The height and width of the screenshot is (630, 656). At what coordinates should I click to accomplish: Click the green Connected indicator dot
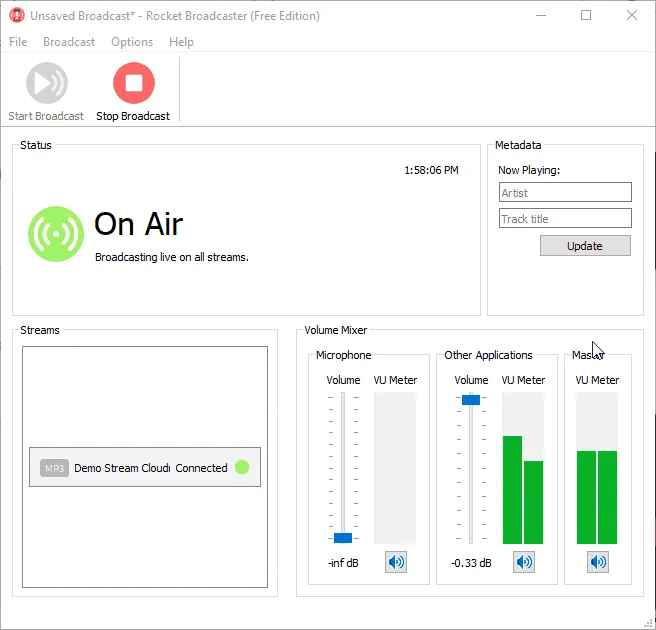tap(241, 467)
